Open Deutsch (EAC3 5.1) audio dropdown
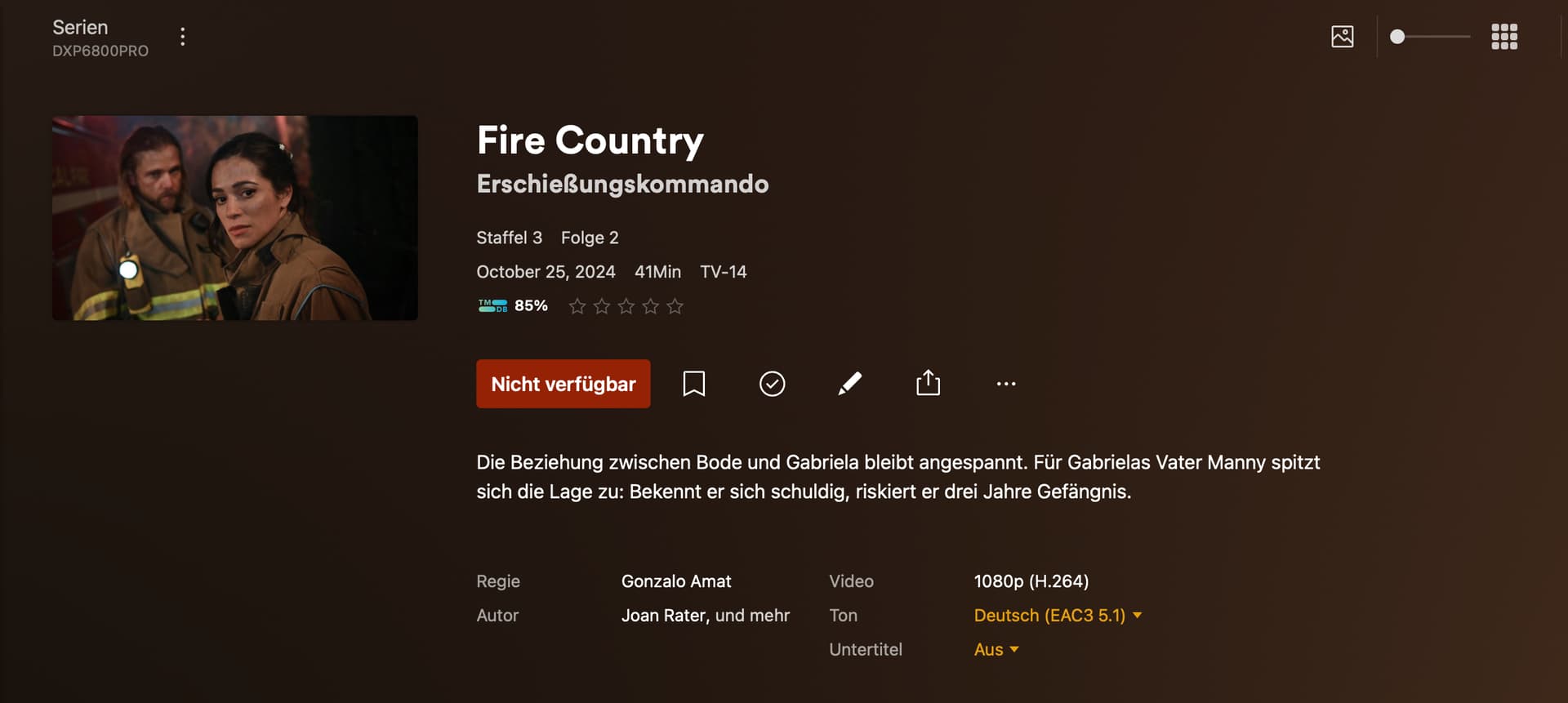The width and height of the screenshot is (1568, 703). click(x=1058, y=616)
